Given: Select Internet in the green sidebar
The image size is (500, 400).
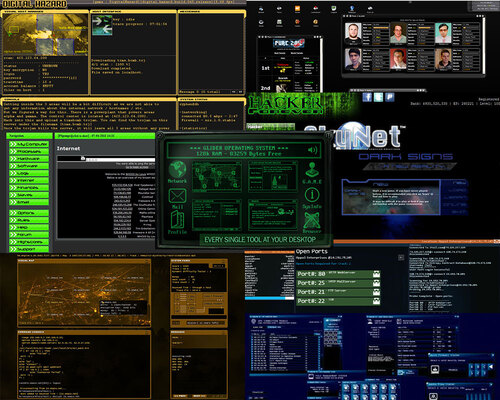Looking at the screenshot, I should (x=29, y=180).
